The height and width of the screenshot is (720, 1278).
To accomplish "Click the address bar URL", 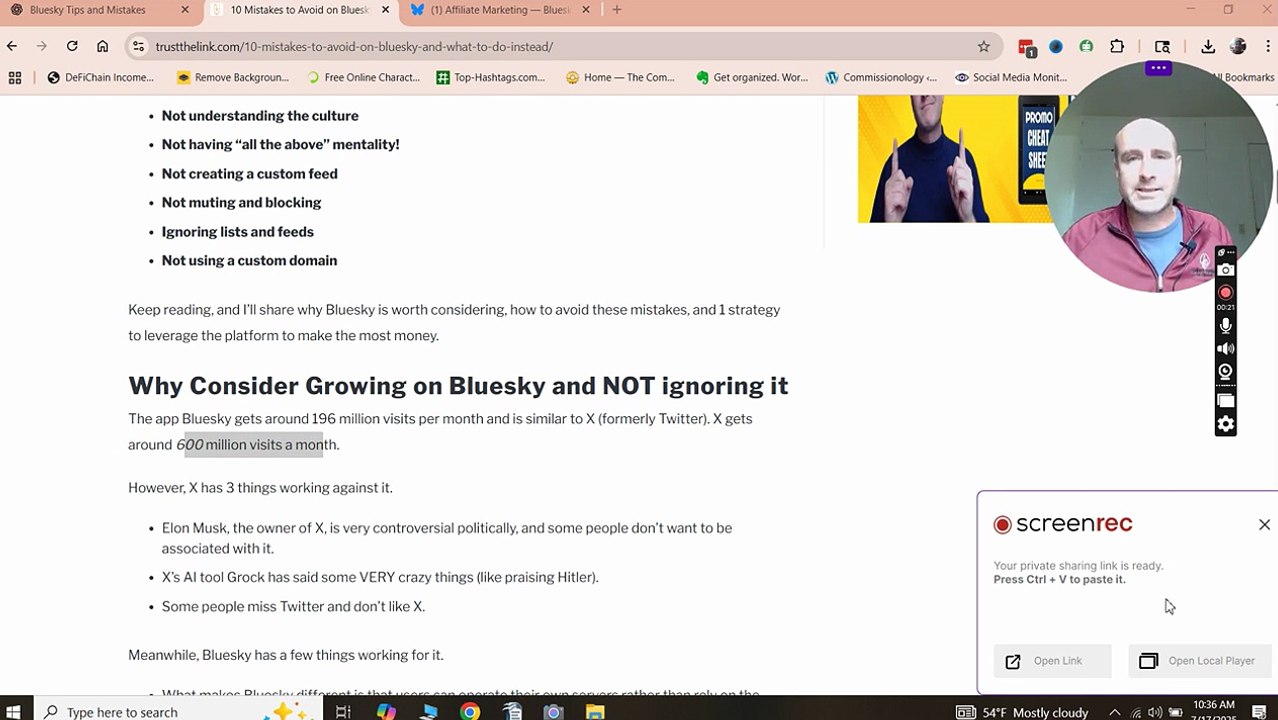I will point(354,46).
